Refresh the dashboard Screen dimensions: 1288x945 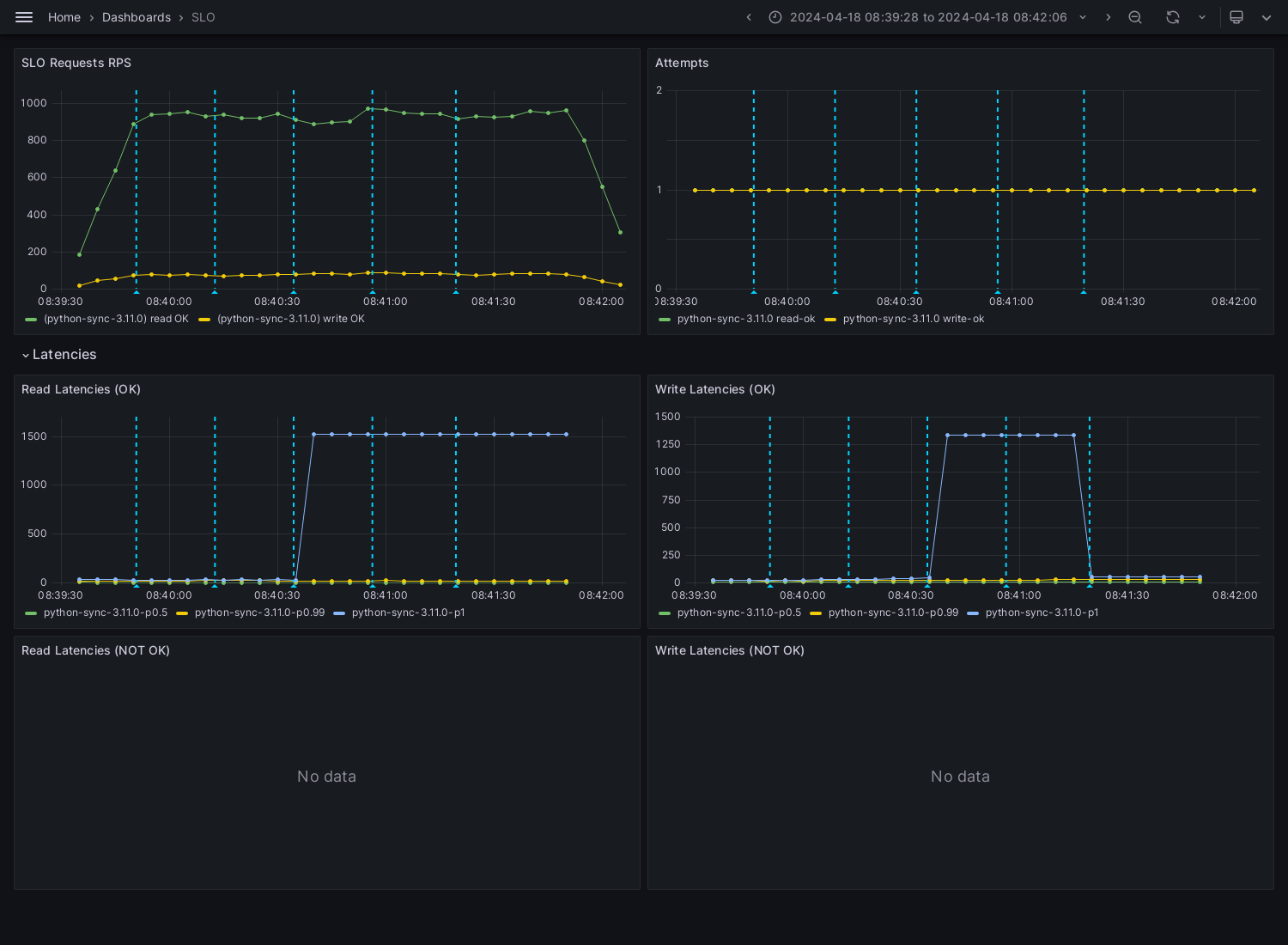pos(1173,17)
